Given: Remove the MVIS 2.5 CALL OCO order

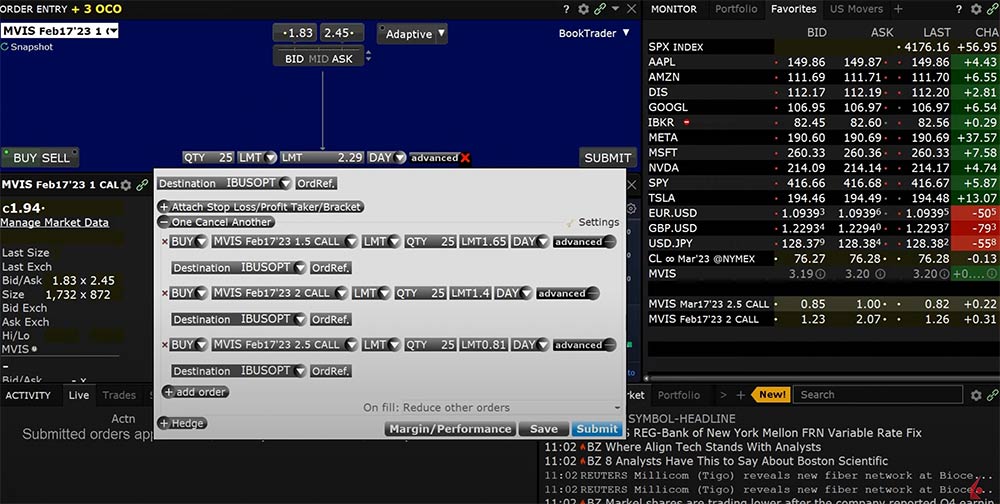Looking at the screenshot, I should 165,345.
